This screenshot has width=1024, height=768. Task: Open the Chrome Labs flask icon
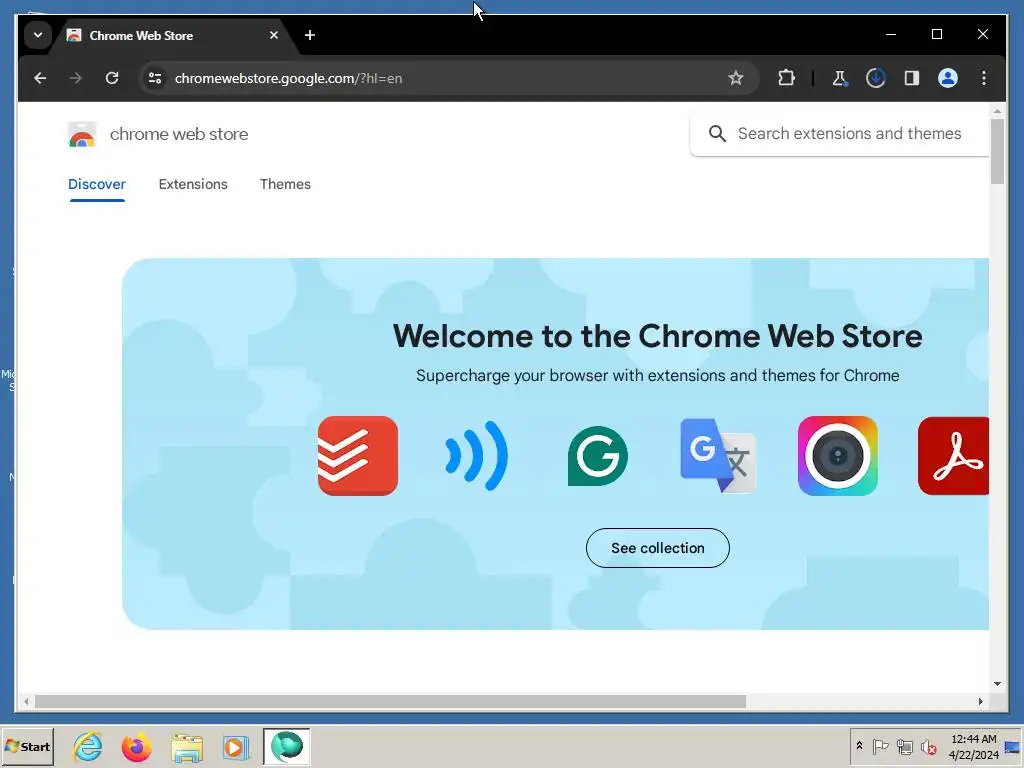click(839, 78)
